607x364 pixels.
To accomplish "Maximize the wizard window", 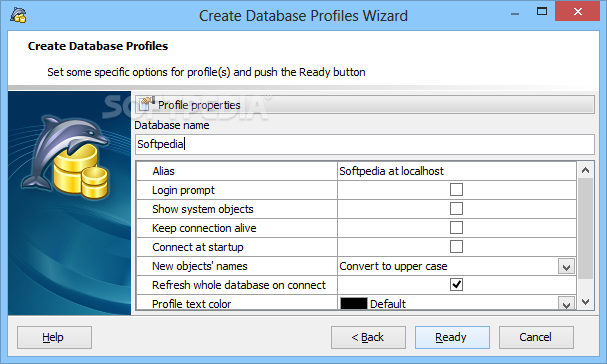I will point(542,12).
